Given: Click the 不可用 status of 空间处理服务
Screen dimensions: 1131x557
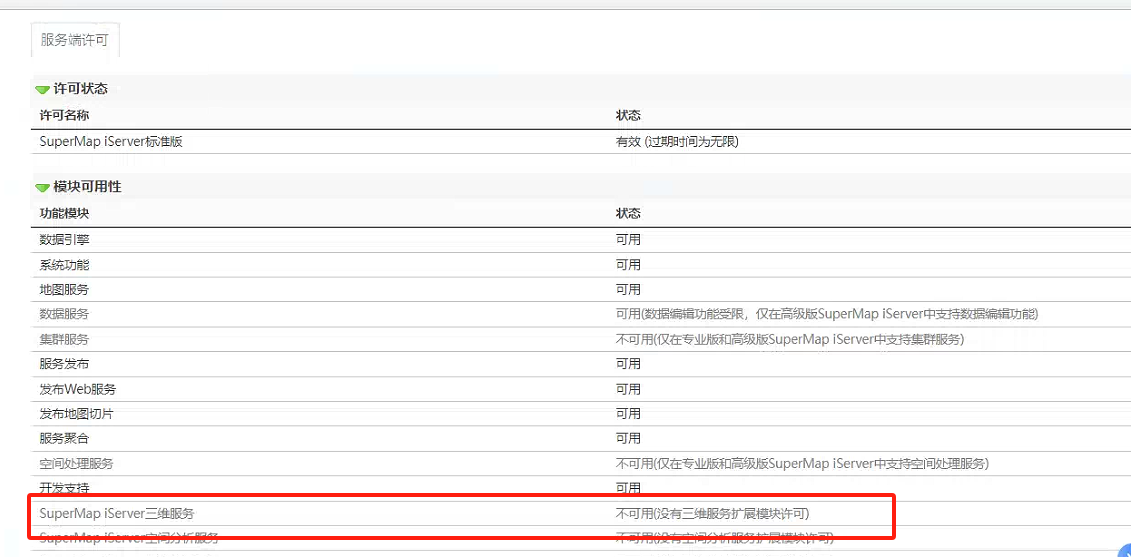Looking at the screenshot, I should (802, 463).
